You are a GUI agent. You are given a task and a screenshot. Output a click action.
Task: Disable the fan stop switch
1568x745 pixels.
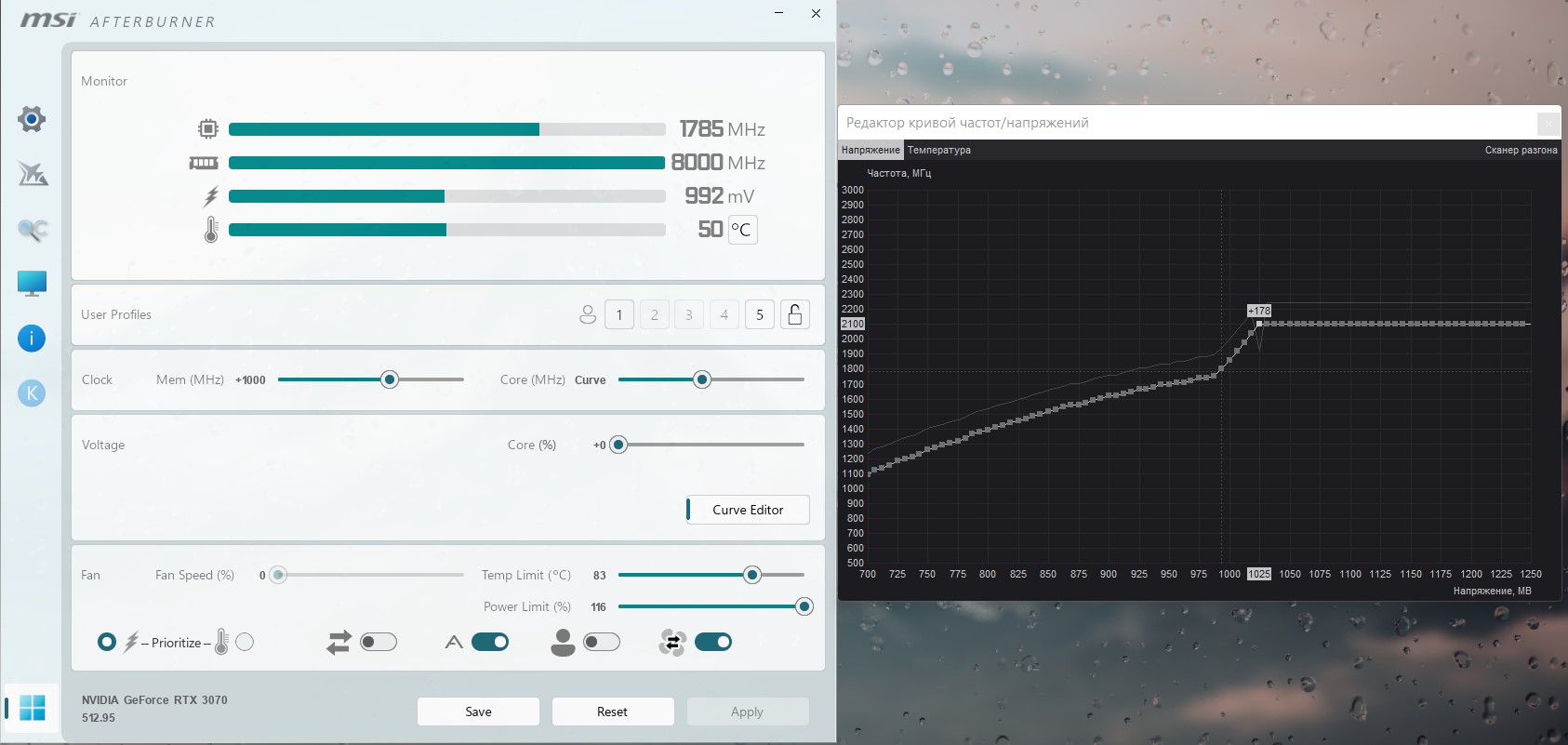pos(713,642)
